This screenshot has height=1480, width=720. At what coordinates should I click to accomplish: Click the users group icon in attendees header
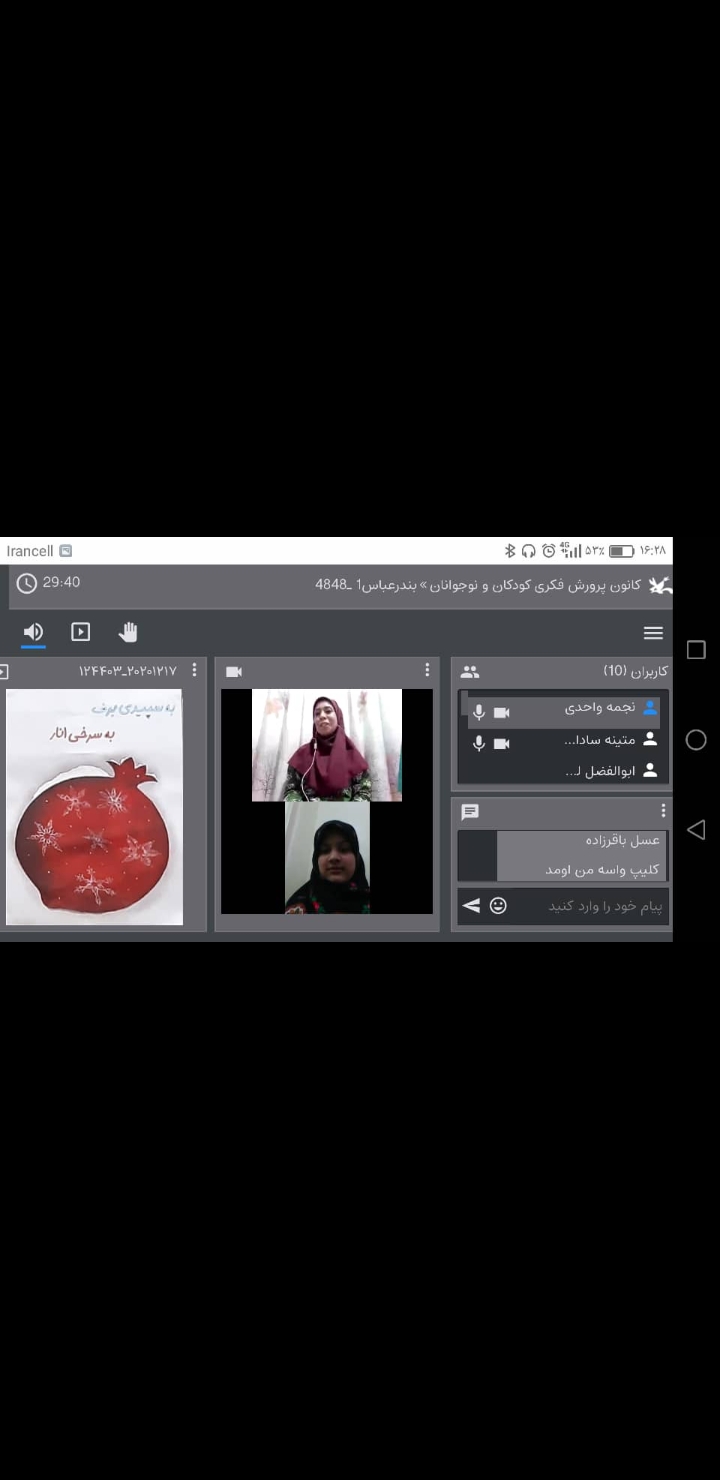[470, 672]
